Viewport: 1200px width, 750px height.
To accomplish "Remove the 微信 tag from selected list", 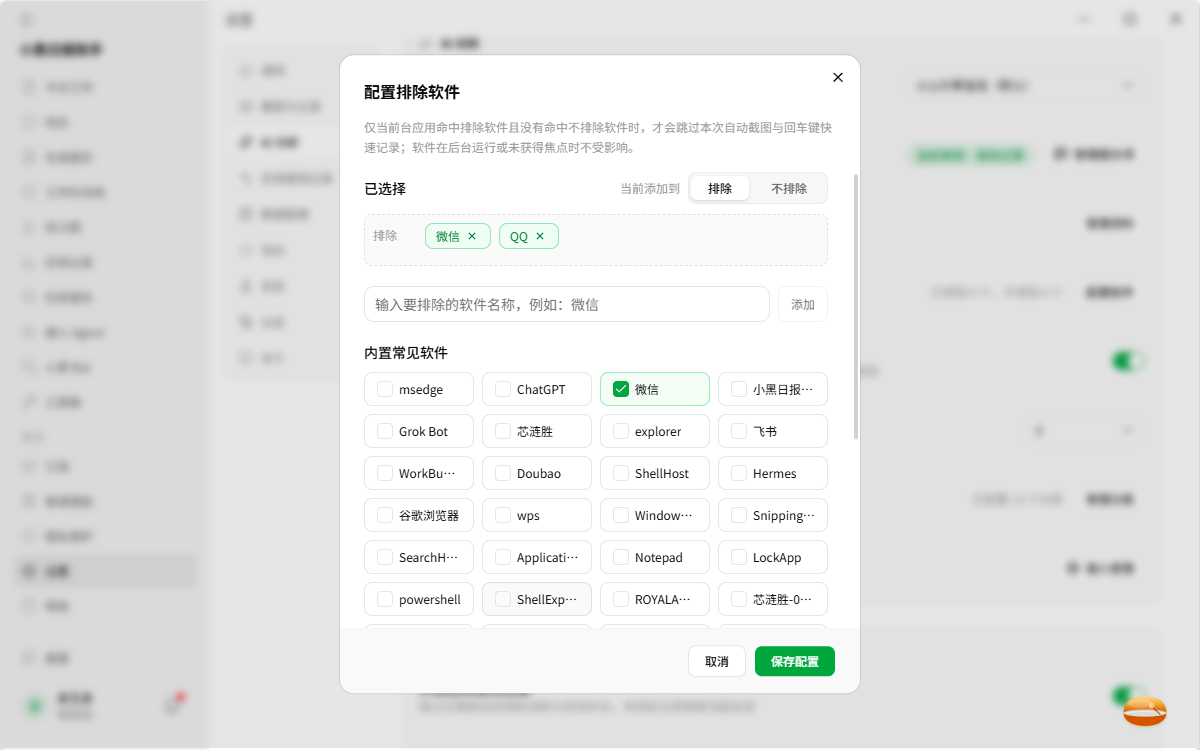I will 472,236.
